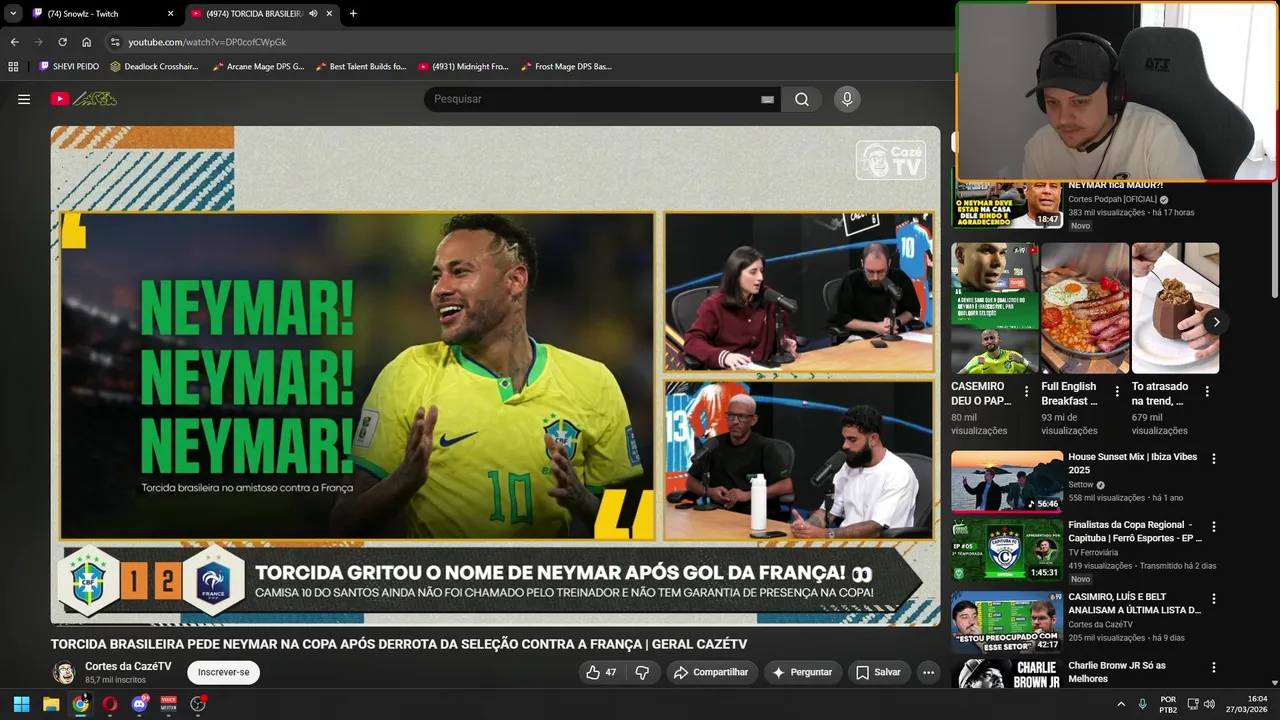
Task: Open the CASEMIRO DEU O PAP... short
Action: tap(995, 308)
